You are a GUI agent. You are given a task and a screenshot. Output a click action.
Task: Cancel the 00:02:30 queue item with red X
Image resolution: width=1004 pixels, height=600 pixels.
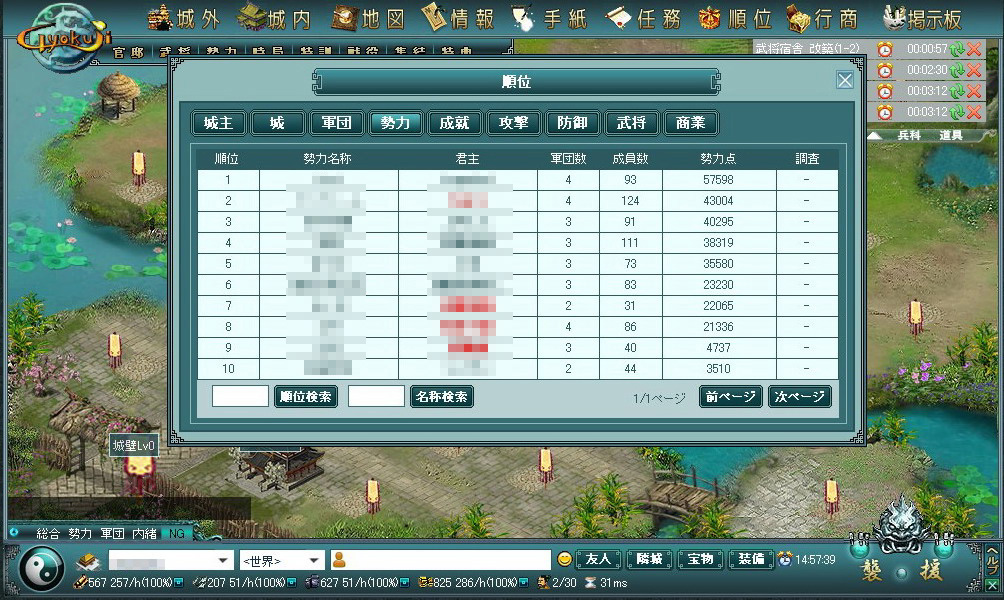(974, 70)
